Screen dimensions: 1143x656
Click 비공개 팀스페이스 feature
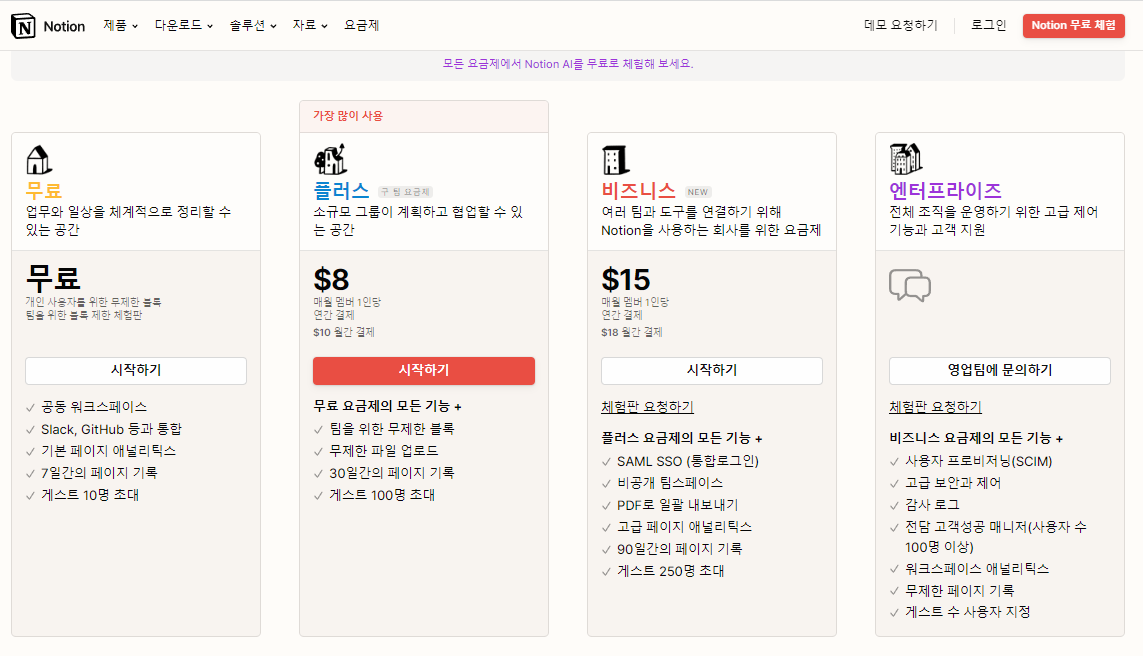click(x=670, y=483)
